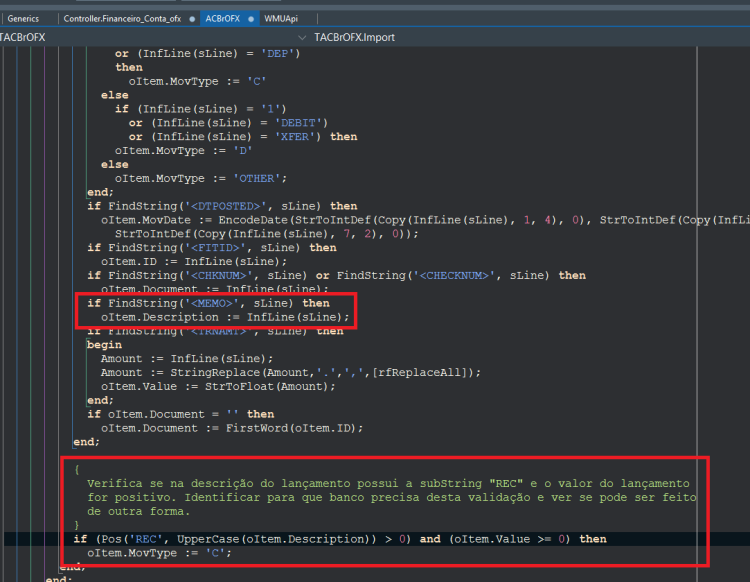Image resolution: width=750 pixels, height=582 pixels.
Task: Place cursor on the 'DEP' comparison line
Action: tap(208, 54)
